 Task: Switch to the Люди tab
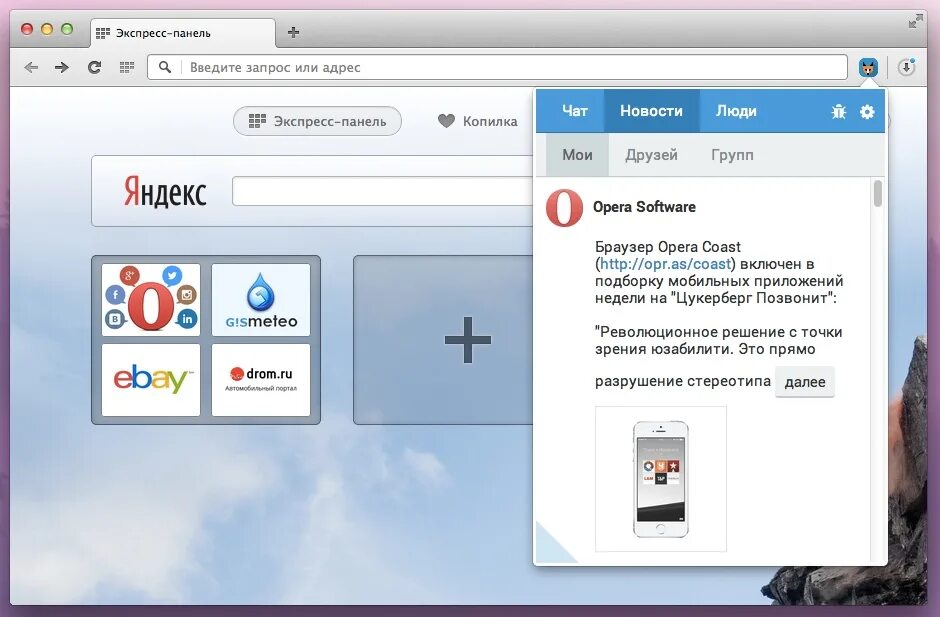[x=736, y=111]
